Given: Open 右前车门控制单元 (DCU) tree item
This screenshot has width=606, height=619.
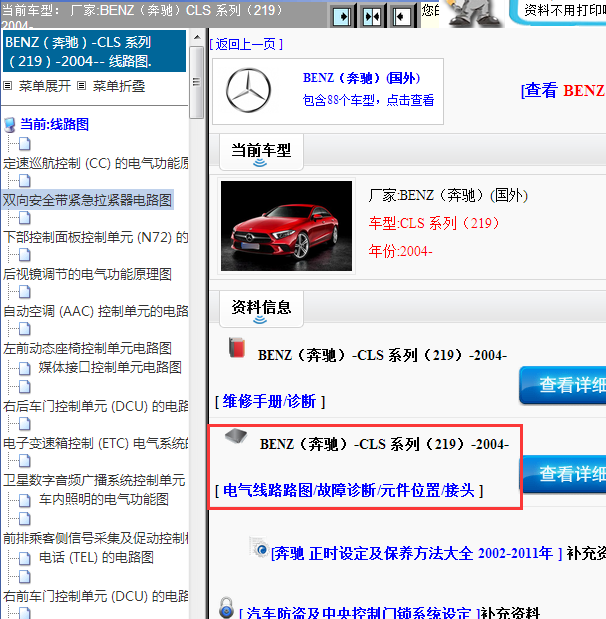Looking at the screenshot, I should [x=96, y=596].
